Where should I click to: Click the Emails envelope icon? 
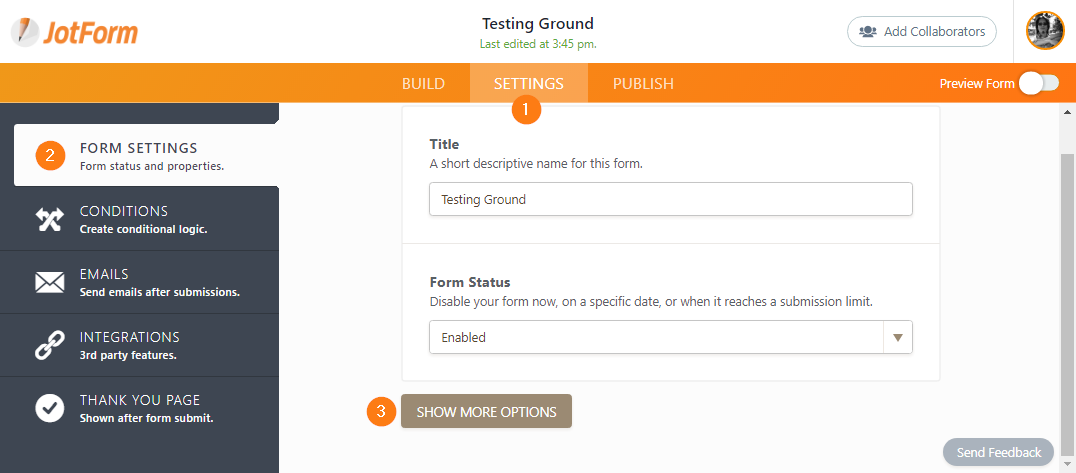(x=49, y=282)
